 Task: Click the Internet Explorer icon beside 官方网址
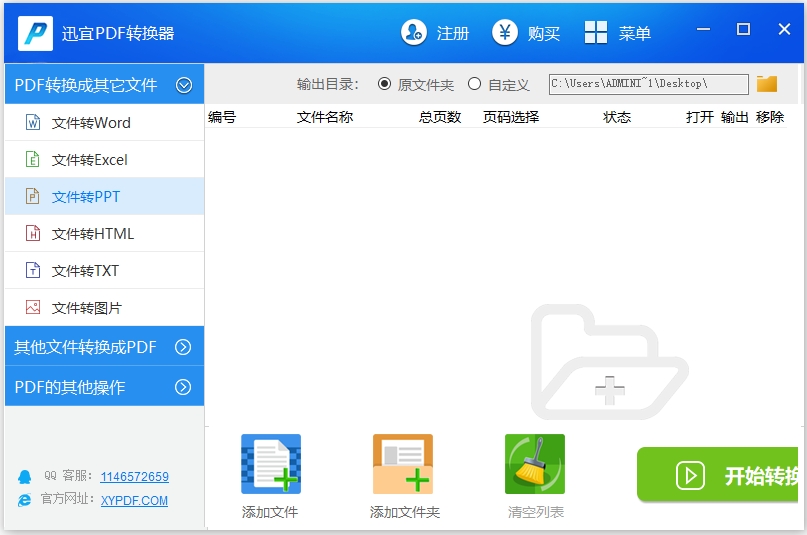[24, 500]
